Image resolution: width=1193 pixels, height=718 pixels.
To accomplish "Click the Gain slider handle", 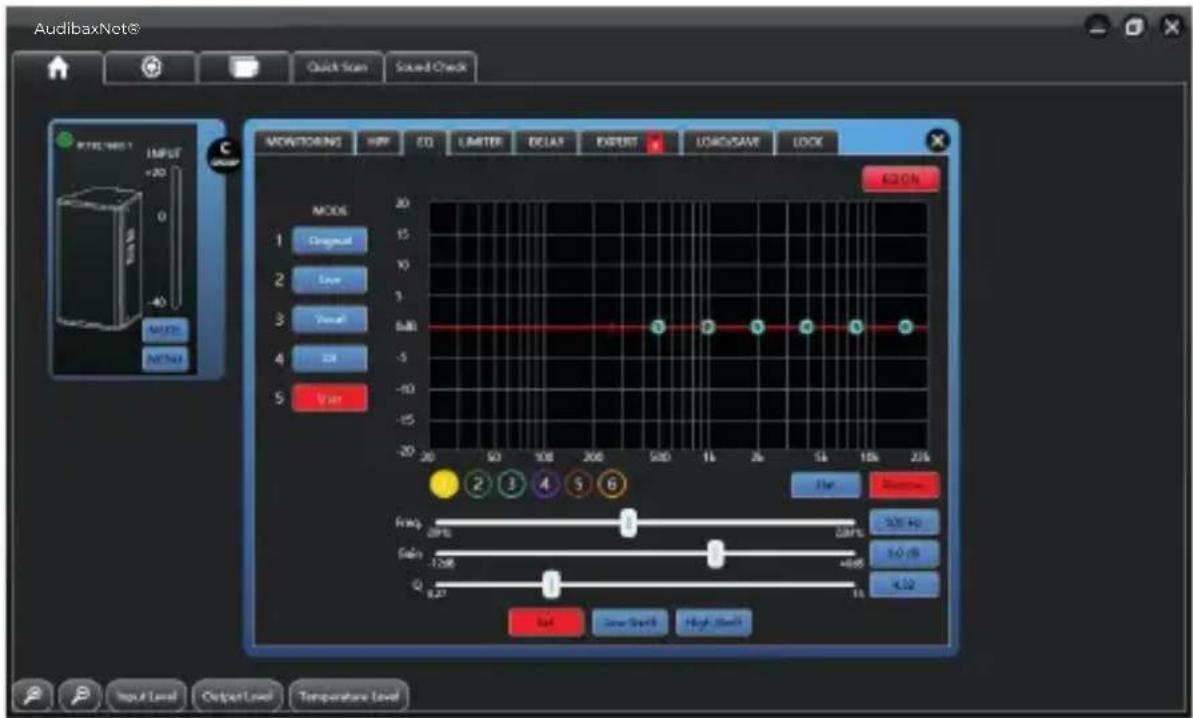I will pos(715,554).
